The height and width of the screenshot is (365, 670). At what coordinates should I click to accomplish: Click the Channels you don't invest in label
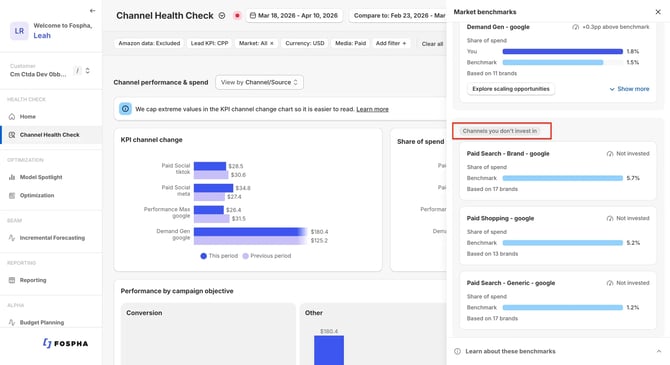pyautogui.click(x=500, y=131)
